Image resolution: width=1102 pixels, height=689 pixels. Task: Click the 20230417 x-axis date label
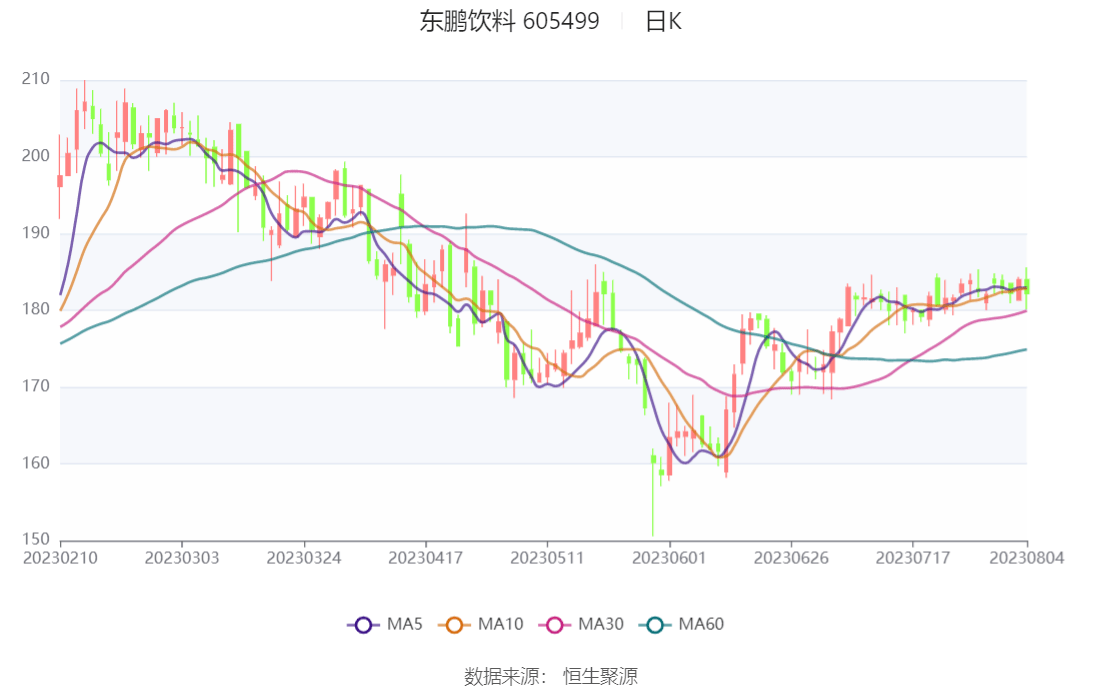[x=425, y=557]
